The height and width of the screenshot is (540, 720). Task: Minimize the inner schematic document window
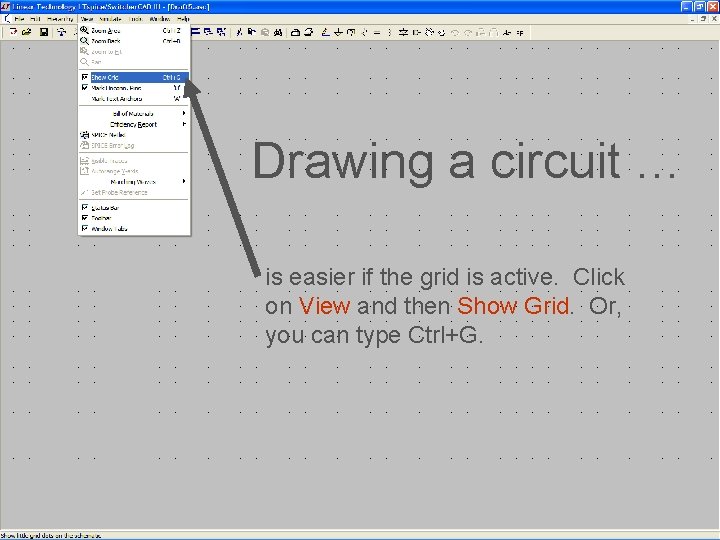pos(693,19)
